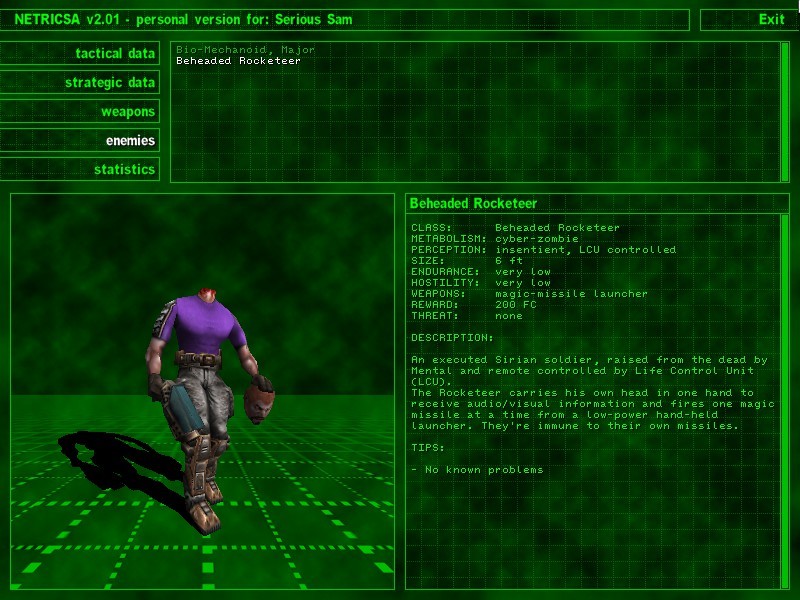The width and height of the screenshot is (800, 600).
Task: Click the REWARD: 200 FC line
Action: tap(474, 305)
